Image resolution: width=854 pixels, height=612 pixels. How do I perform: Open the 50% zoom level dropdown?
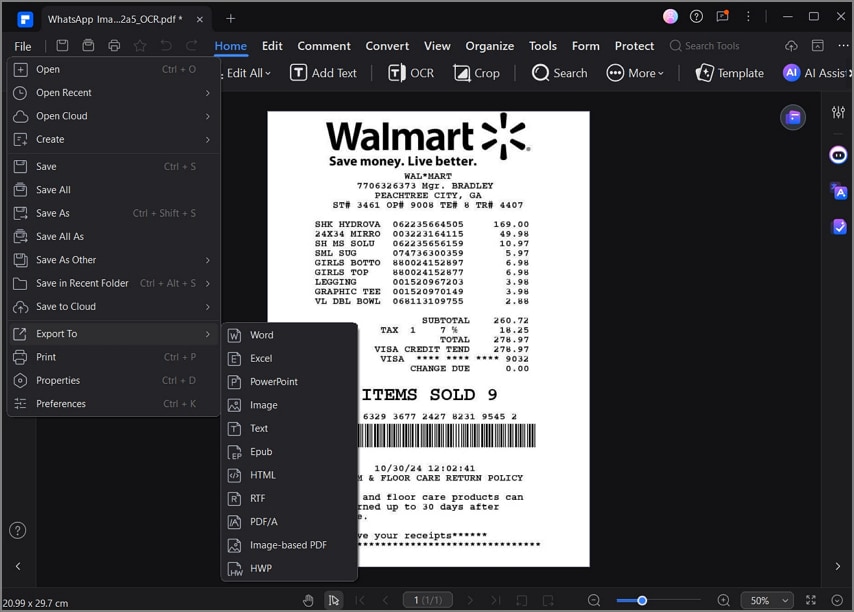click(769, 600)
